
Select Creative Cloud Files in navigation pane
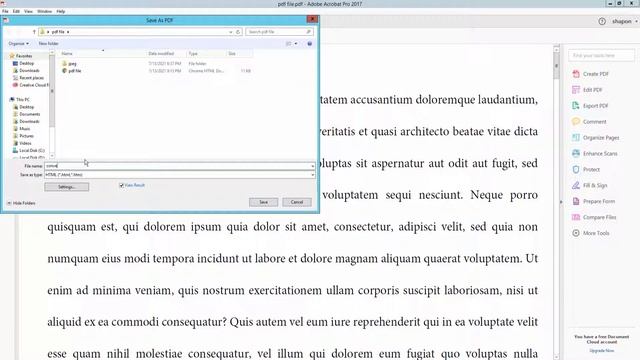(x=31, y=85)
